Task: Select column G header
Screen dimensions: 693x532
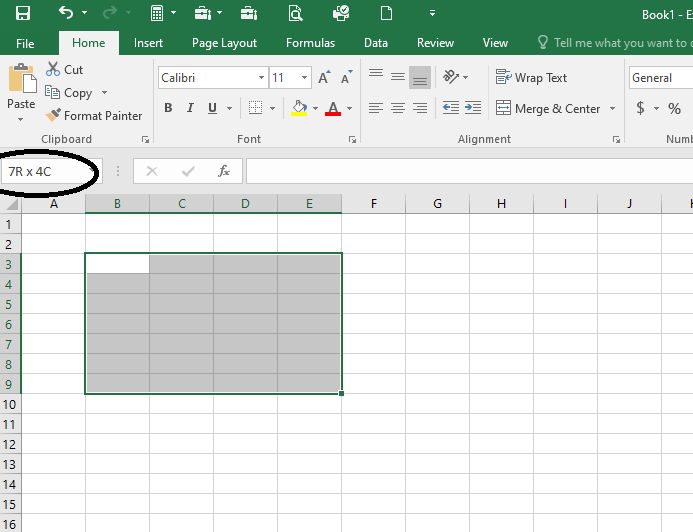Action: tap(438, 204)
